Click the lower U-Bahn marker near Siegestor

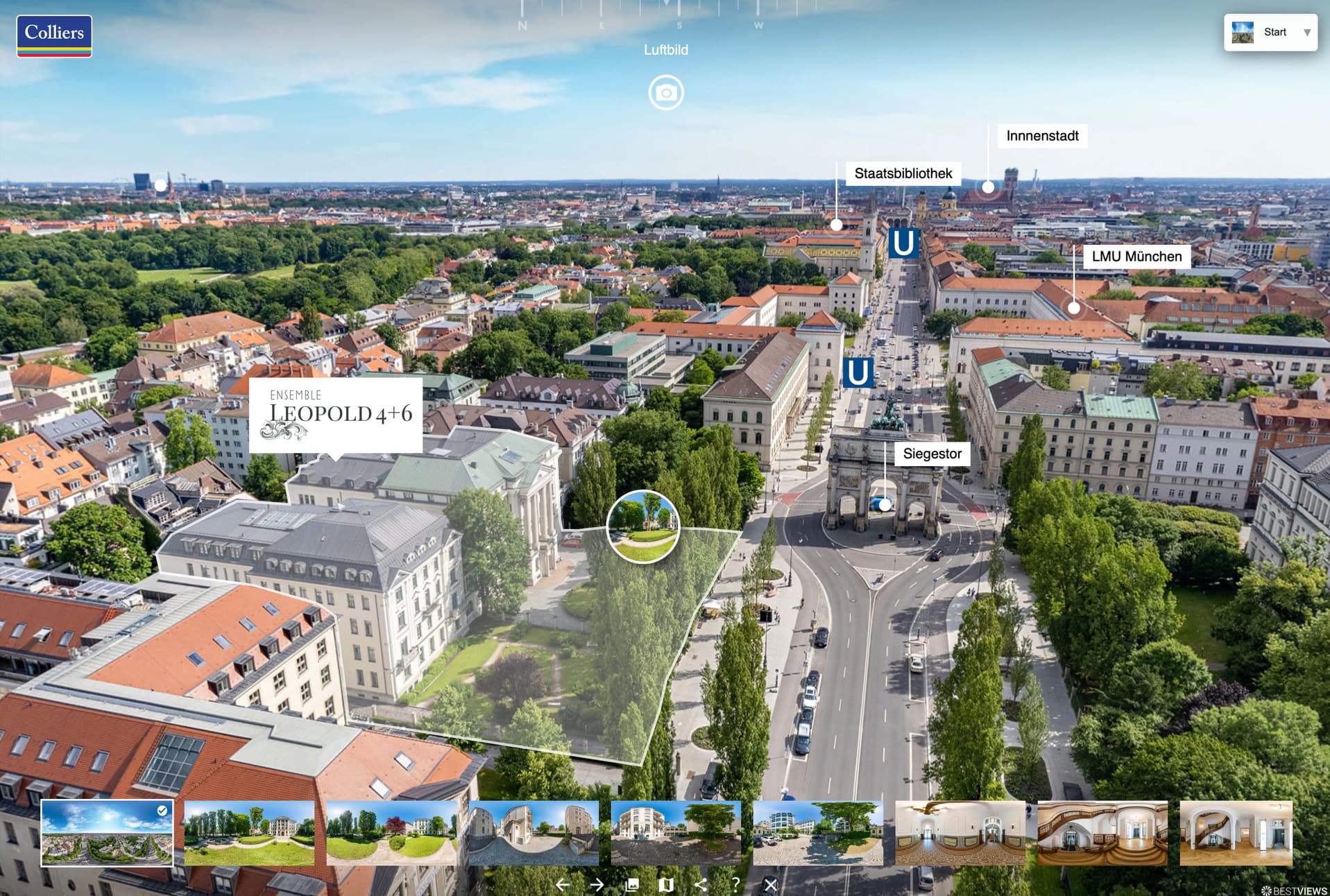pos(858,372)
